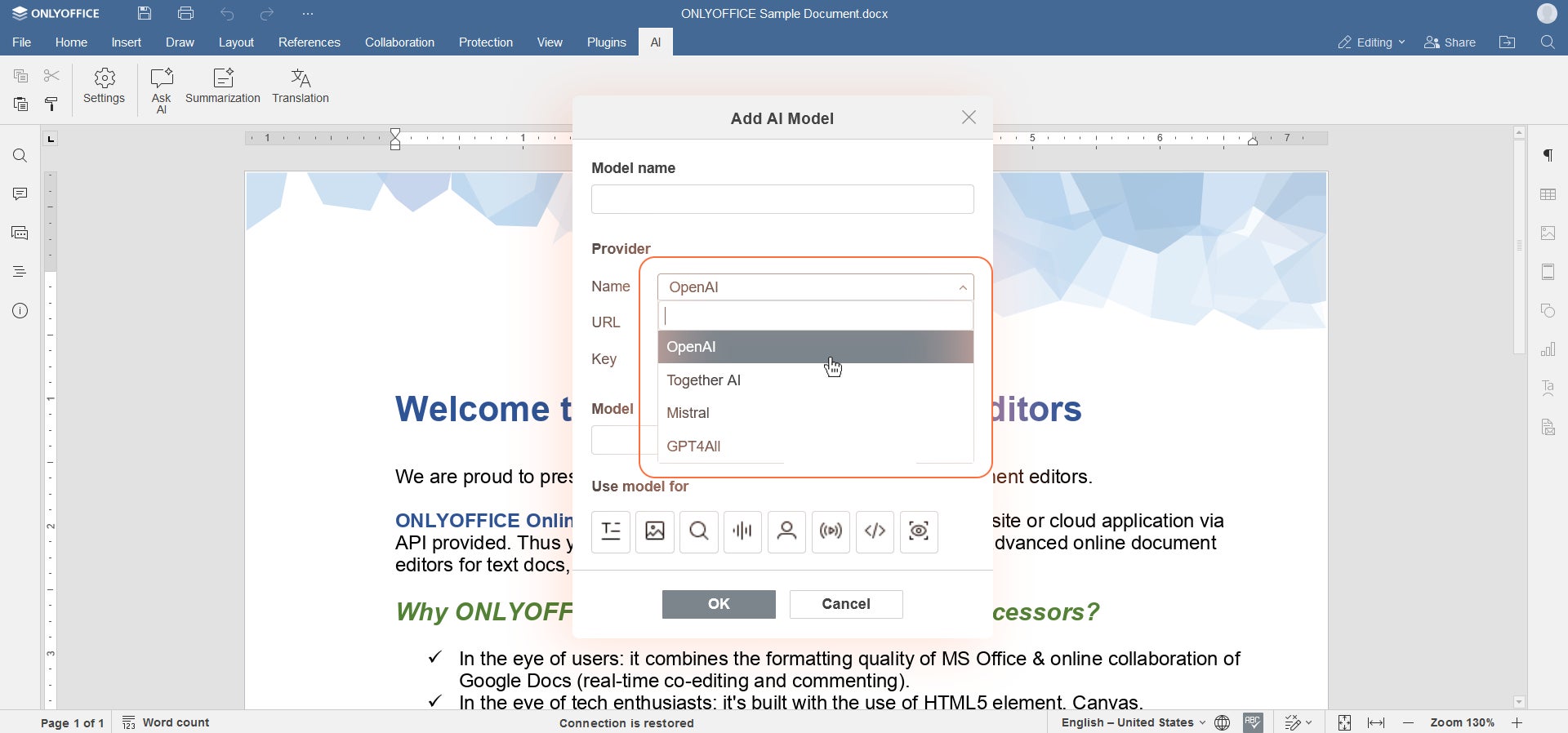Open AI plugin Settings

point(105,87)
